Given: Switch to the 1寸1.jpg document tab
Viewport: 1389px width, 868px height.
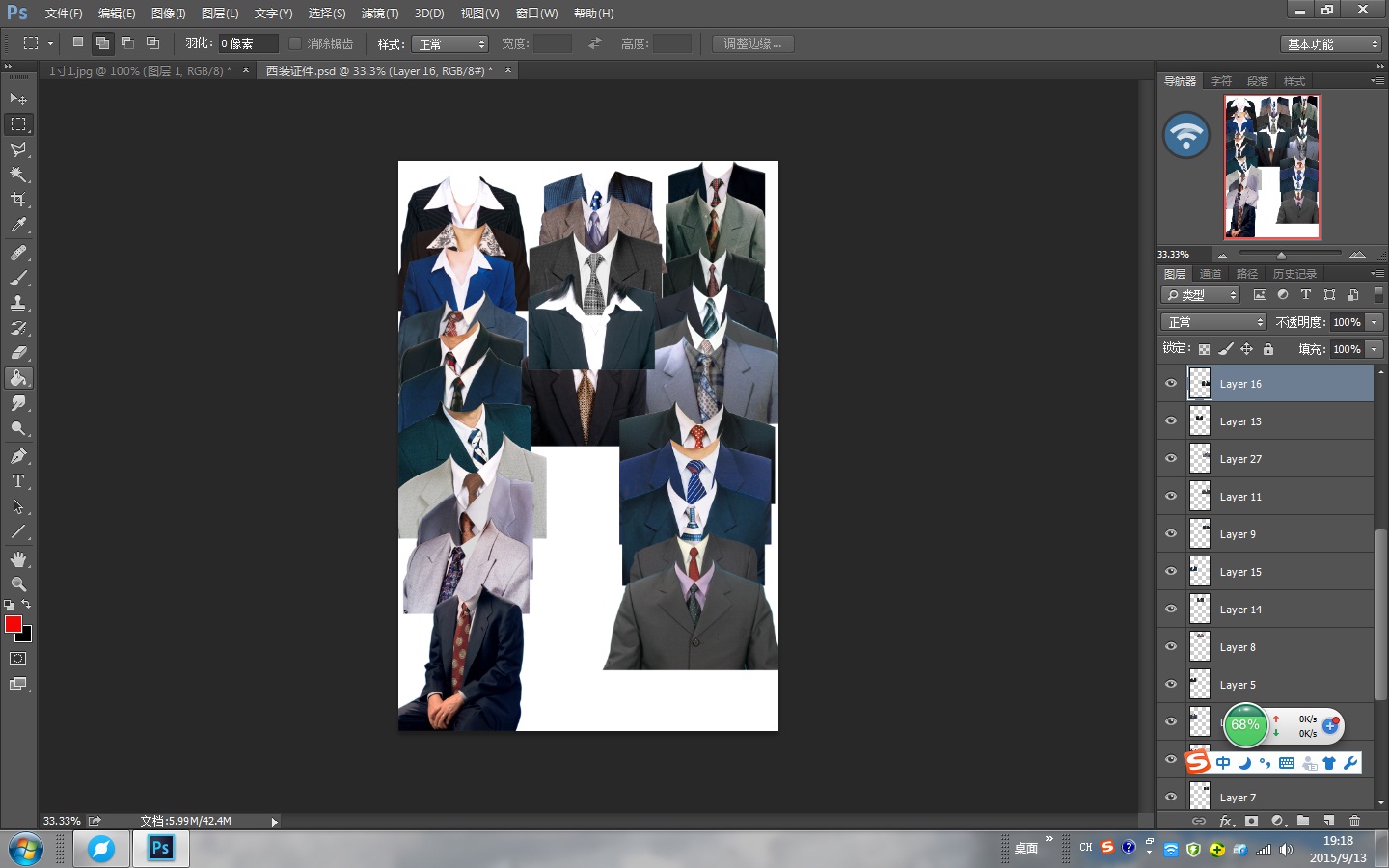Looking at the screenshot, I should (x=141, y=70).
